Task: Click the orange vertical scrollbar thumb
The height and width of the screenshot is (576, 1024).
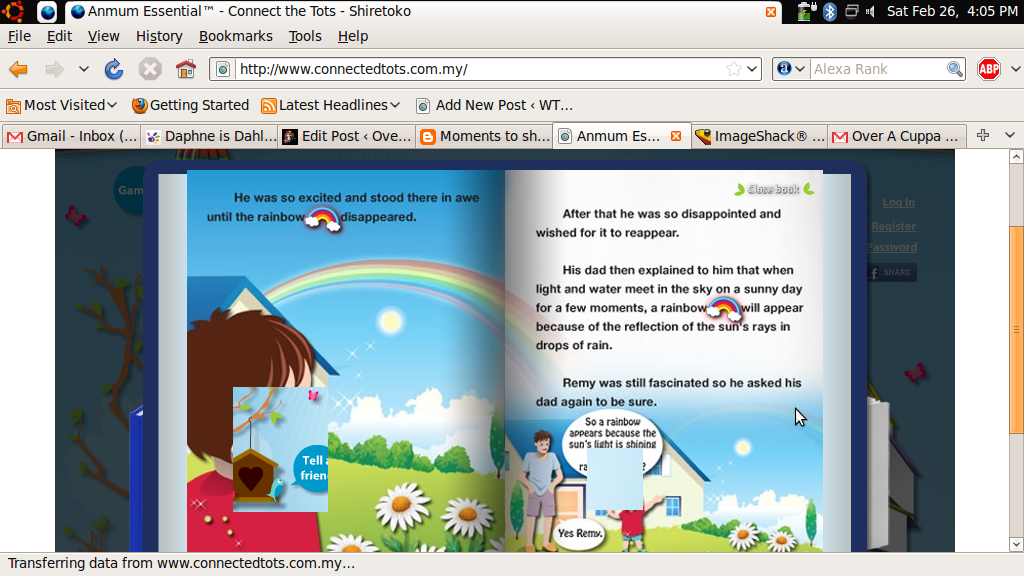Action: point(1016,330)
